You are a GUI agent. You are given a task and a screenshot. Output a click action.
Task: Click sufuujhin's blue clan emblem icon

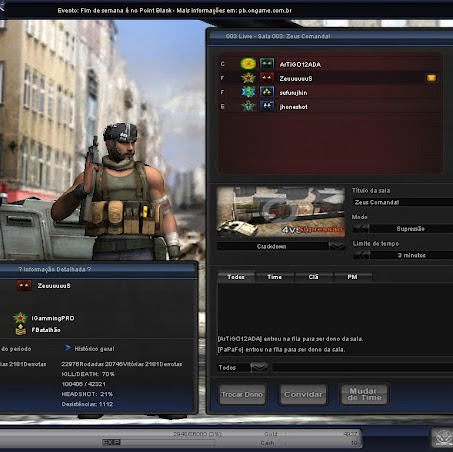pyautogui.click(x=248, y=92)
